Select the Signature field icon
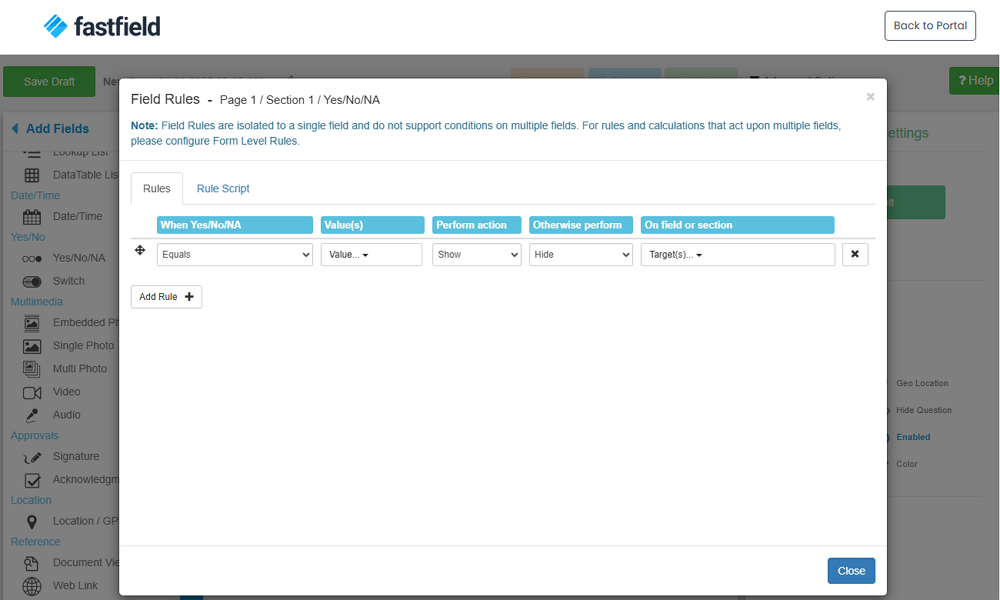Image resolution: width=1000 pixels, height=600 pixels. pos(32,457)
